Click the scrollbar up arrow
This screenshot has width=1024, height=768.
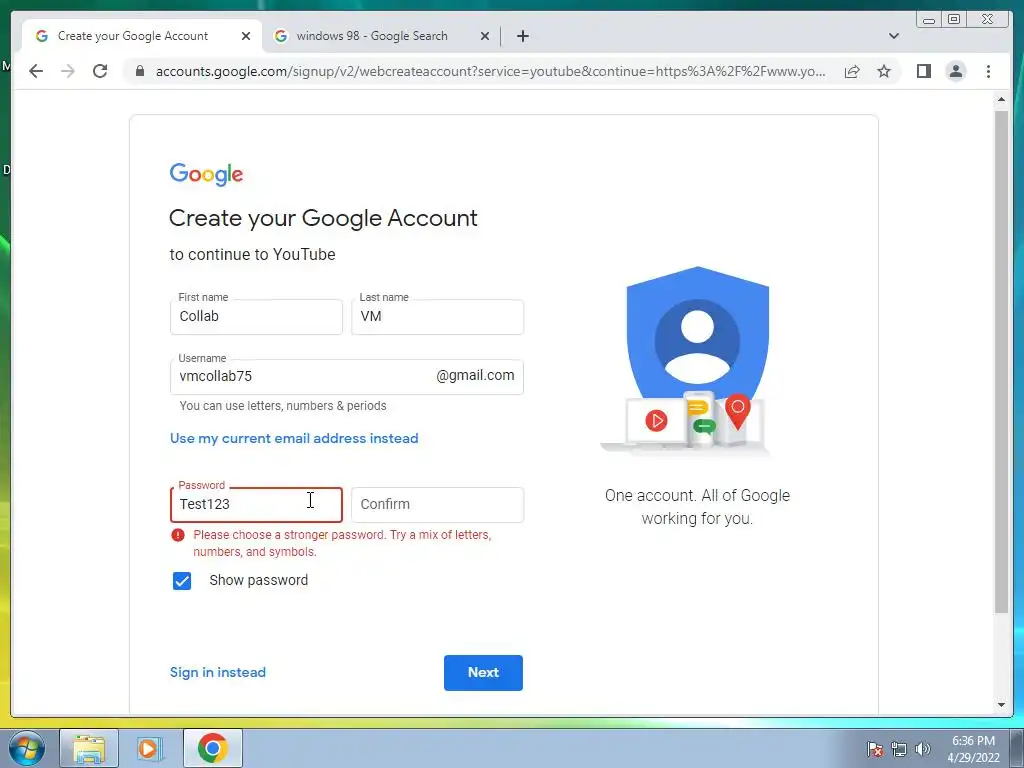(1001, 99)
